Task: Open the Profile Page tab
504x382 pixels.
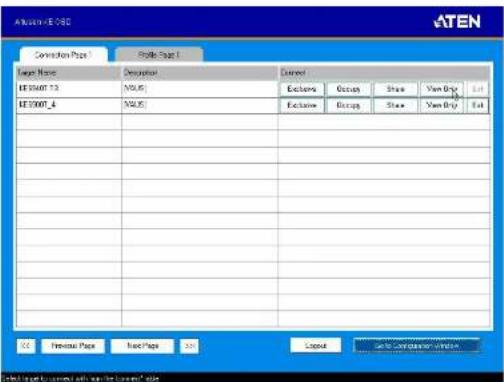Action: click(159, 55)
